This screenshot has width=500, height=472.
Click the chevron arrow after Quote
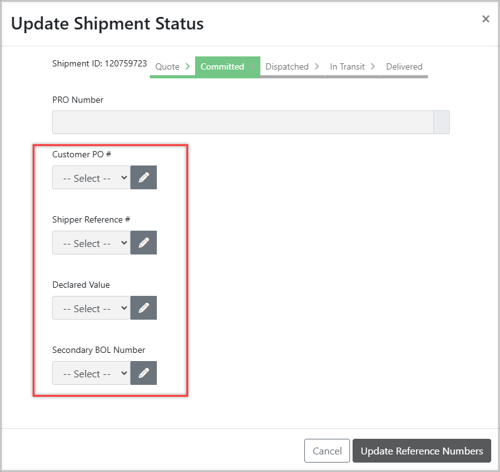click(188, 66)
